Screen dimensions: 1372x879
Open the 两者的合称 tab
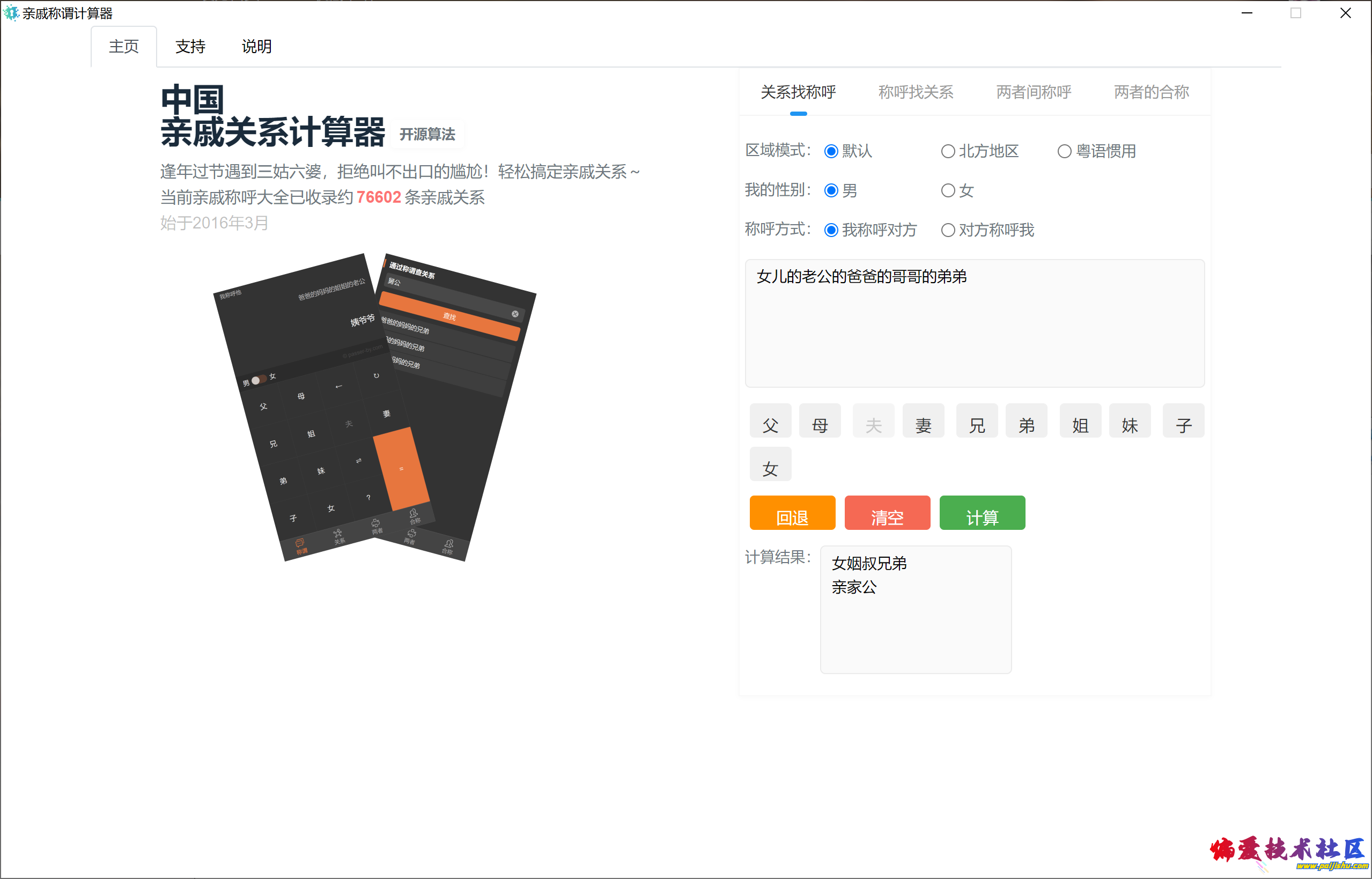point(1151,92)
